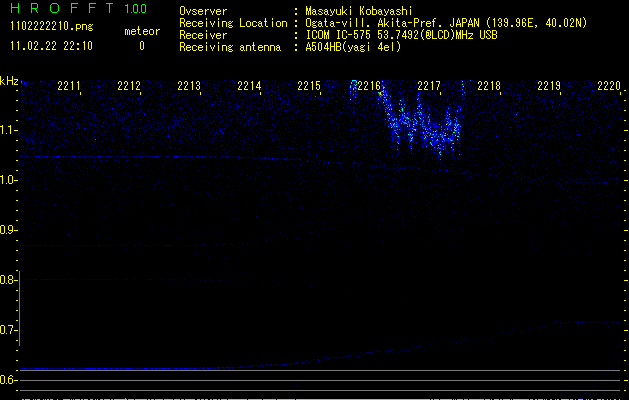629x400 pixels.
Task: Click the Receiving antenna label
Action: pyautogui.click(x=230, y=47)
